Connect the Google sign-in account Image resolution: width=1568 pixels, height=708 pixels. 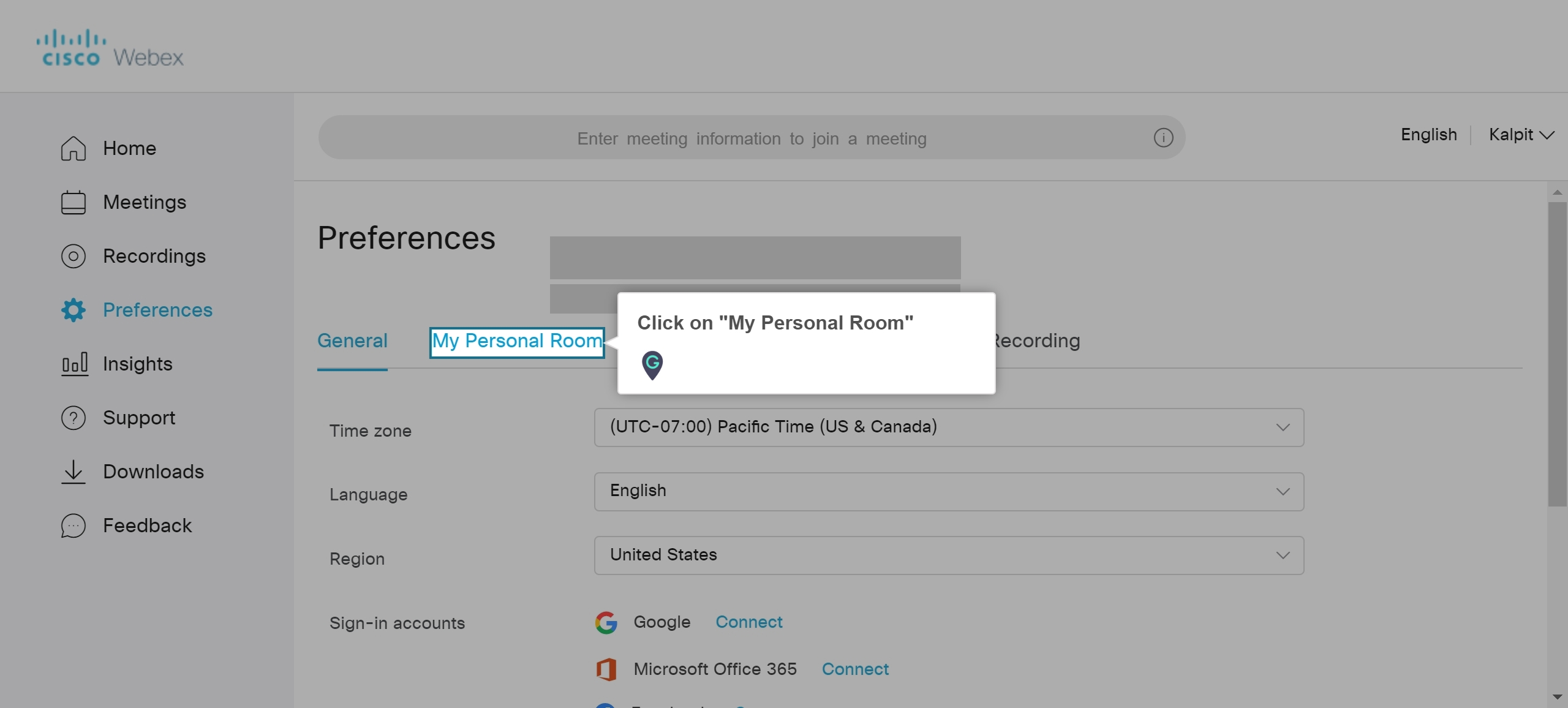pyautogui.click(x=748, y=622)
